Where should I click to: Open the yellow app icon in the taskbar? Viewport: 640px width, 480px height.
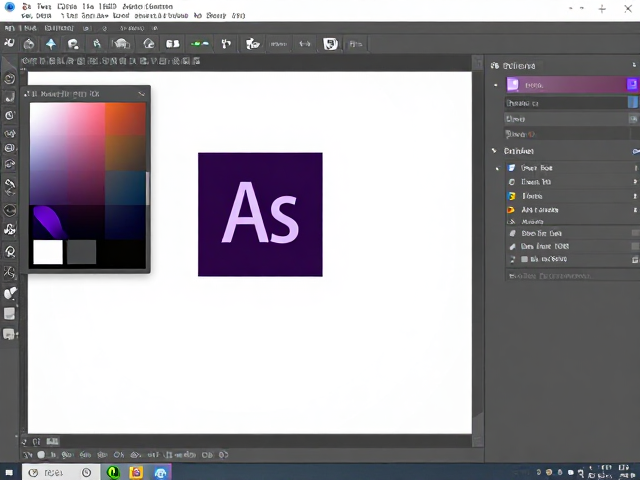tap(136, 472)
